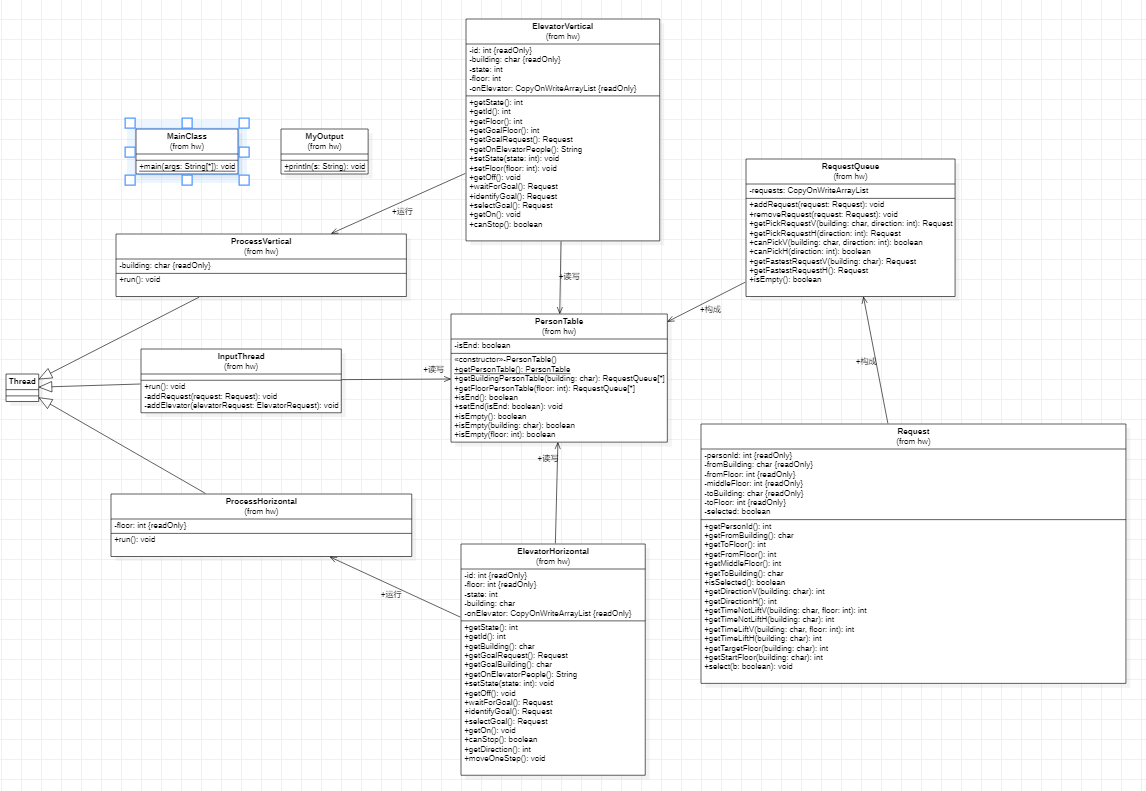The width and height of the screenshot is (1146, 791).
Task: Select +setFloor(floor: int): void in ElevatorVertical
Action: (x=513, y=168)
